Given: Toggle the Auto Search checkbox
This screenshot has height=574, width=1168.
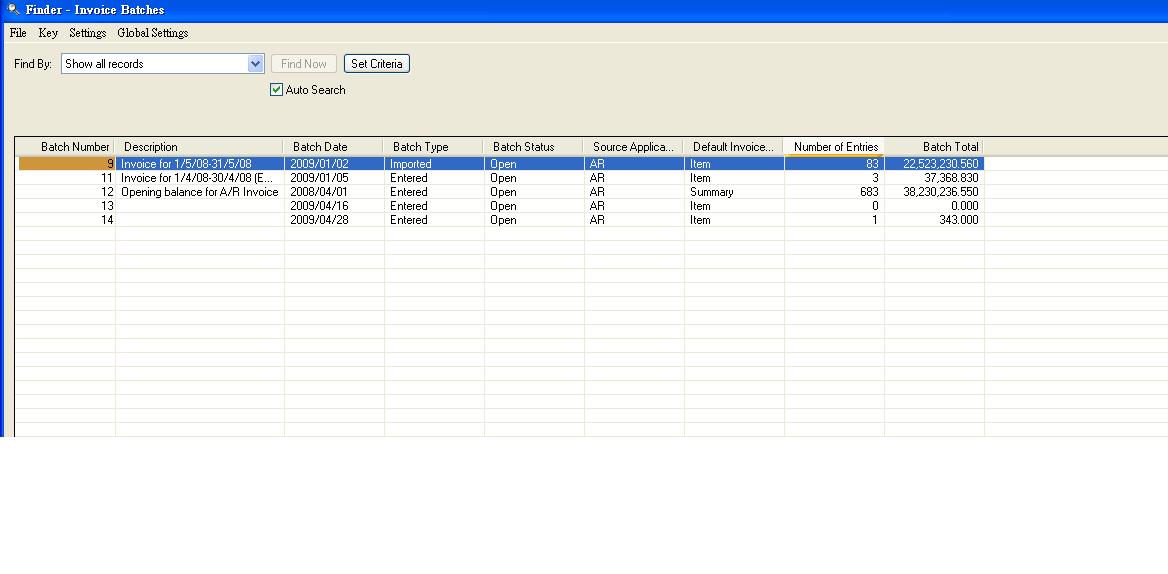Looking at the screenshot, I should [277, 90].
